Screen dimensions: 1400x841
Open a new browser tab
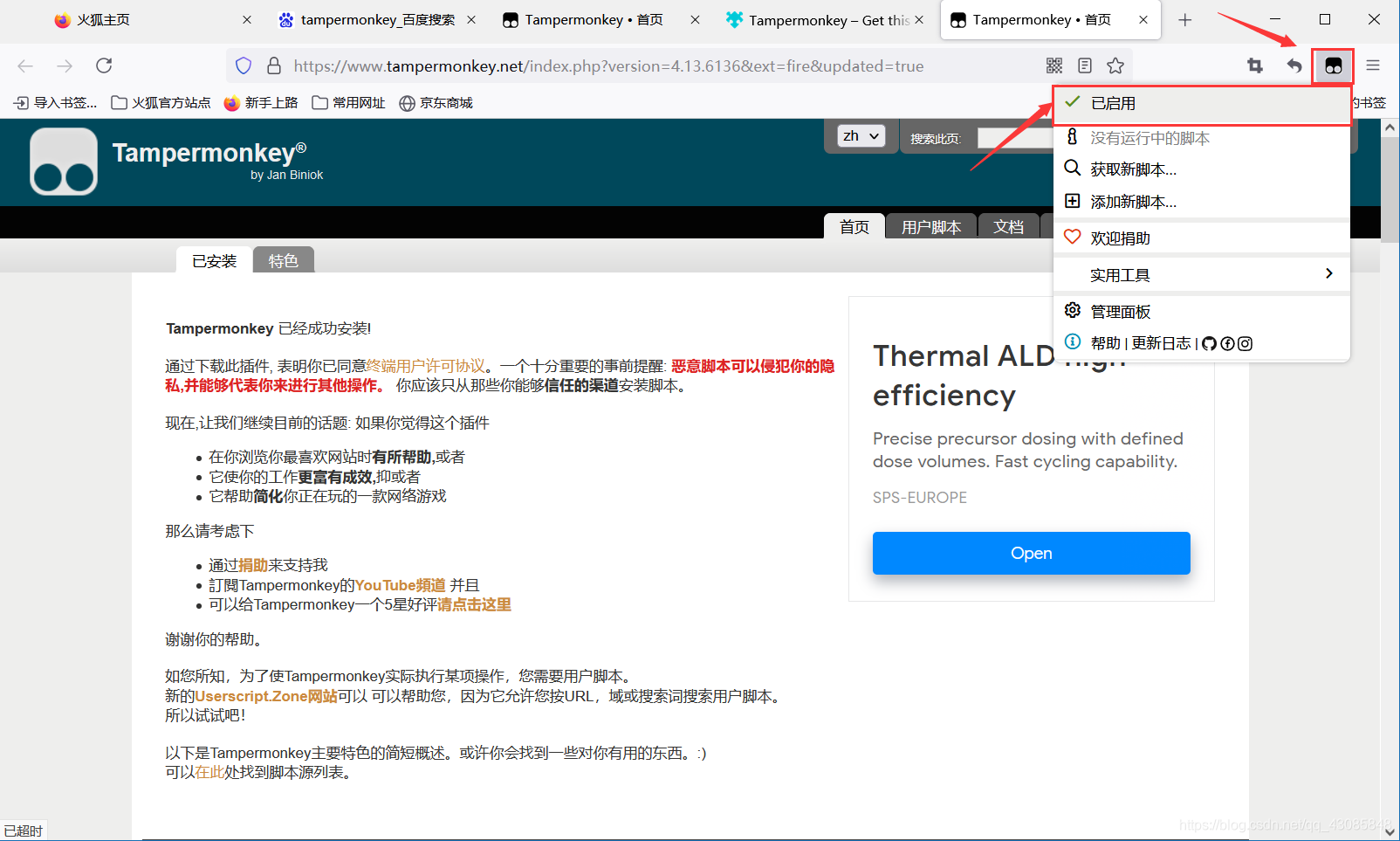1184,19
